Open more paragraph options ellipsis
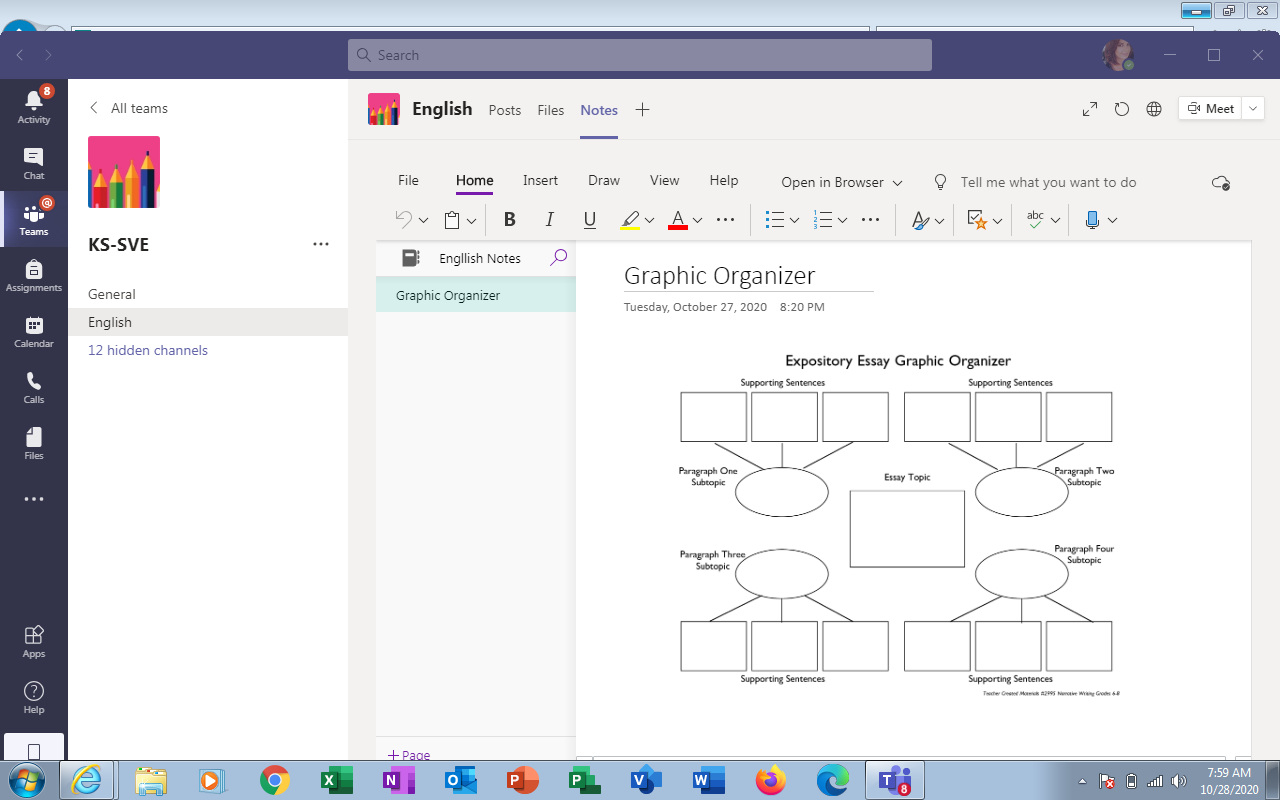Screen dimensions: 1280x800 (x=870, y=220)
